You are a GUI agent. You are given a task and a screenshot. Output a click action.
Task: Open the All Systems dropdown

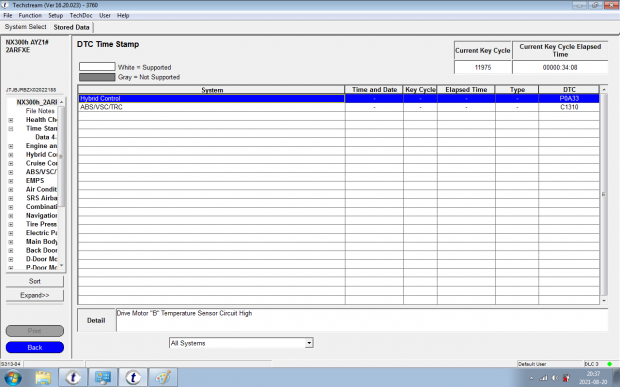click(241, 343)
